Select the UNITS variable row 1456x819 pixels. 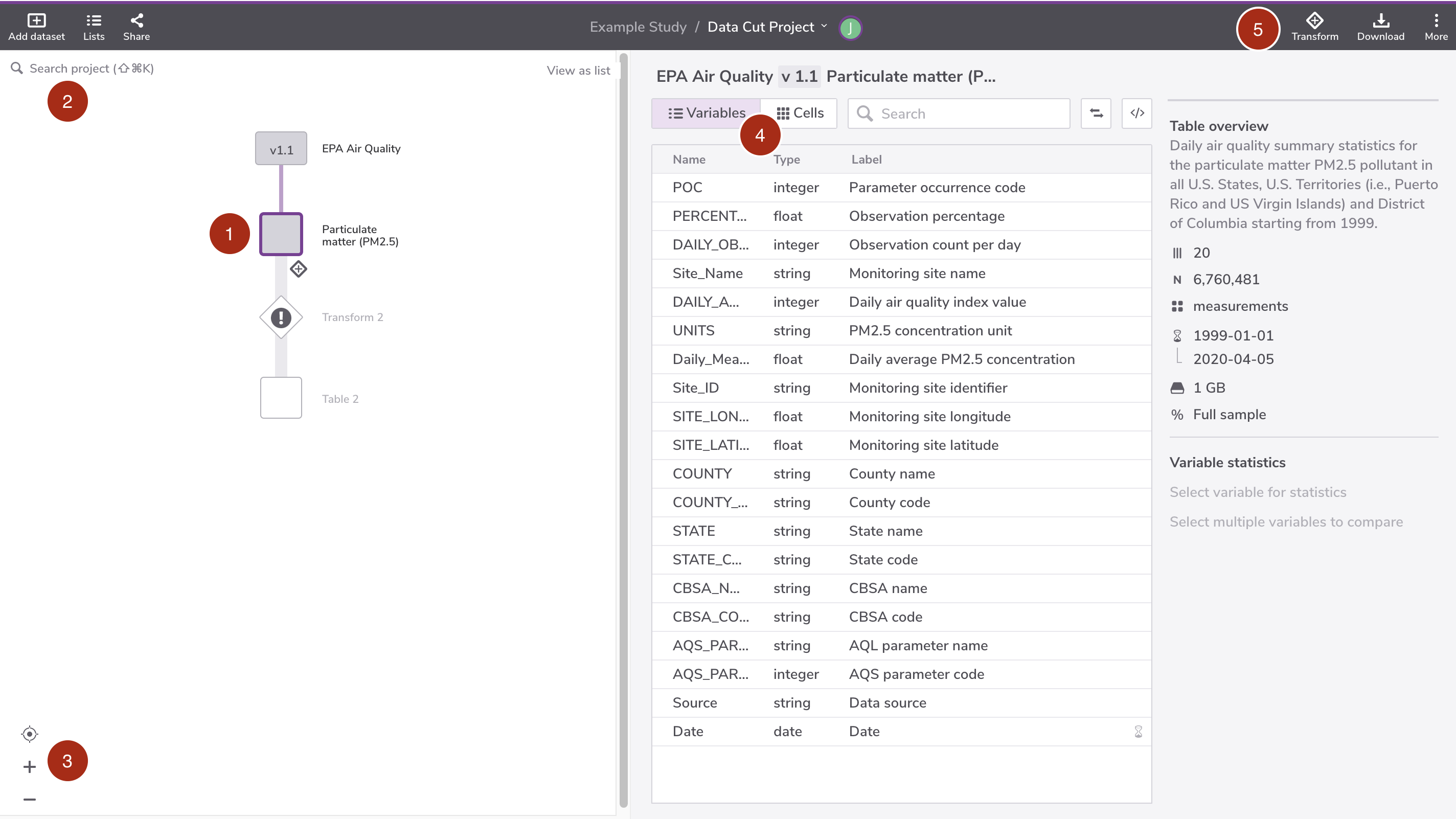click(x=901, y=331)
